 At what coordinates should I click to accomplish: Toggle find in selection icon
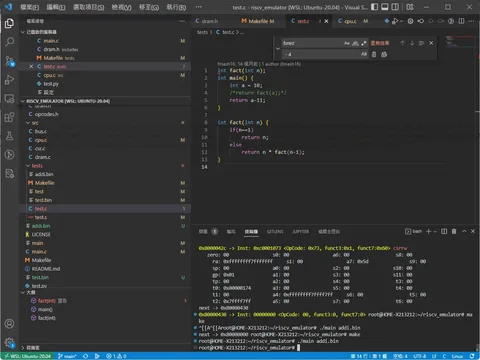[x=422, y=43]
